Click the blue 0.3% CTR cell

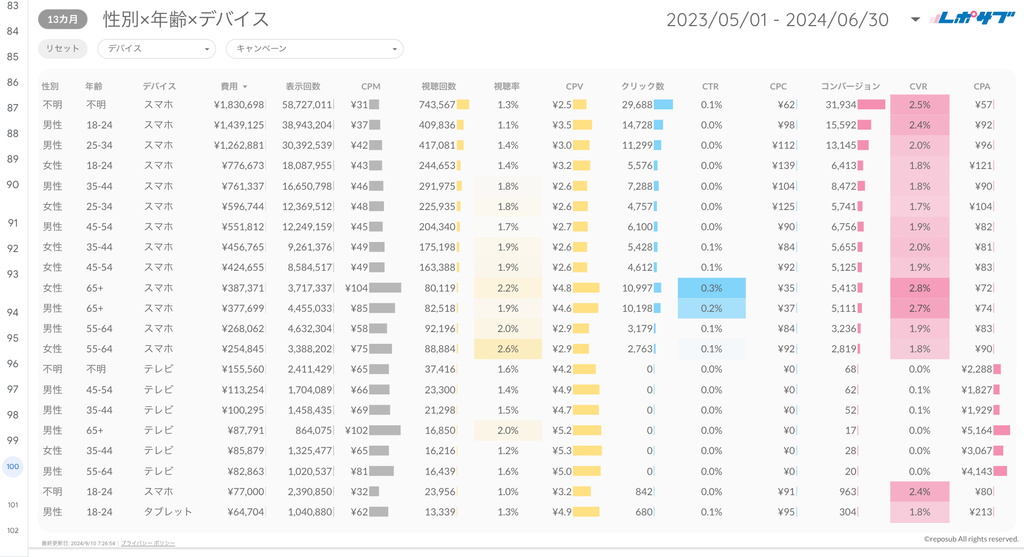pyautogui.click(x=711, y=288)
